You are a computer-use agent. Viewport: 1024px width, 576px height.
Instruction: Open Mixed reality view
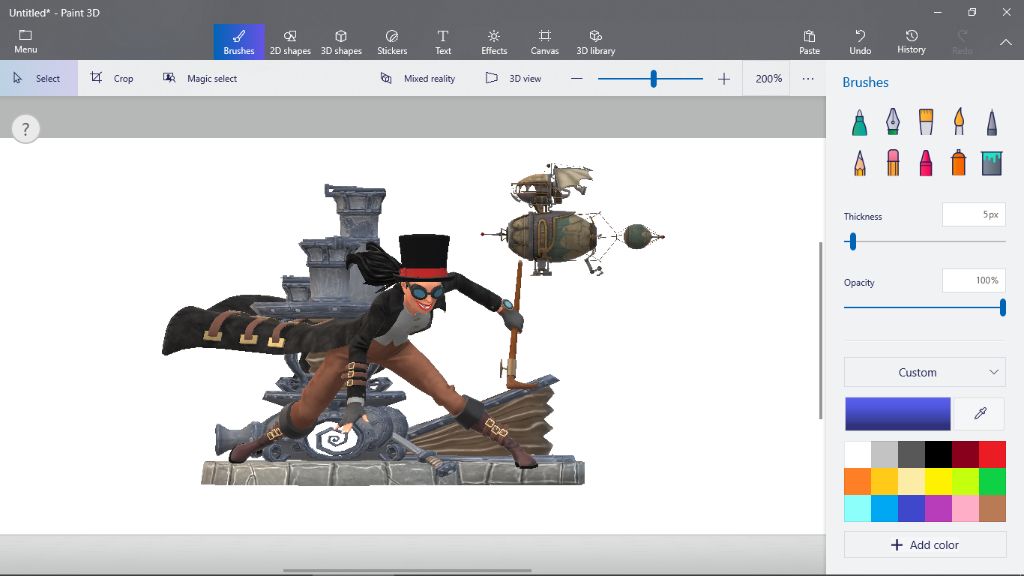point(418,78)
